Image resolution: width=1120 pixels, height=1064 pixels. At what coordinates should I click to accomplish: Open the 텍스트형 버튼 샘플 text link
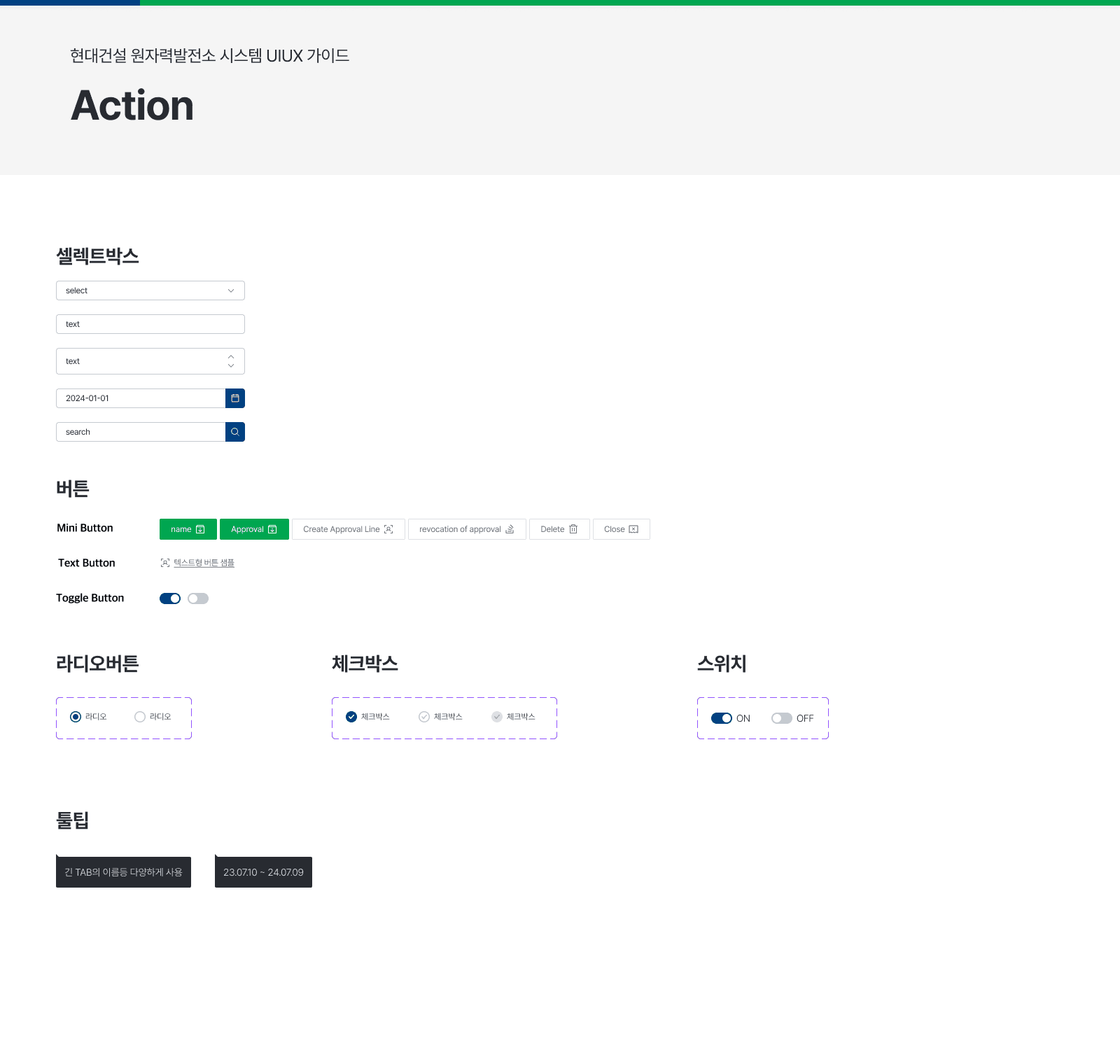[x=204, y=563]
